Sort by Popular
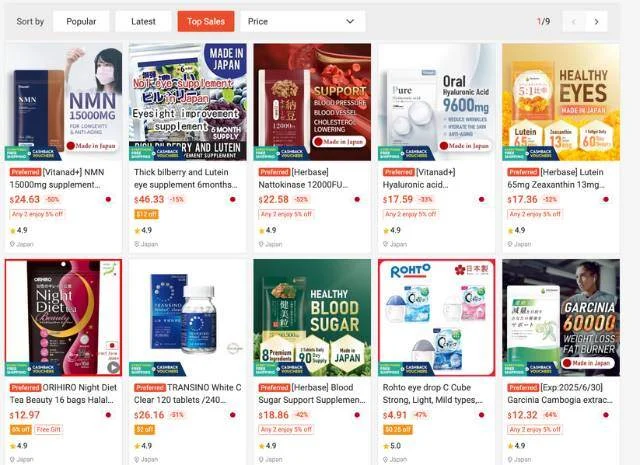The width and height of the screenshot is (640, 465). tap(81, 22)
